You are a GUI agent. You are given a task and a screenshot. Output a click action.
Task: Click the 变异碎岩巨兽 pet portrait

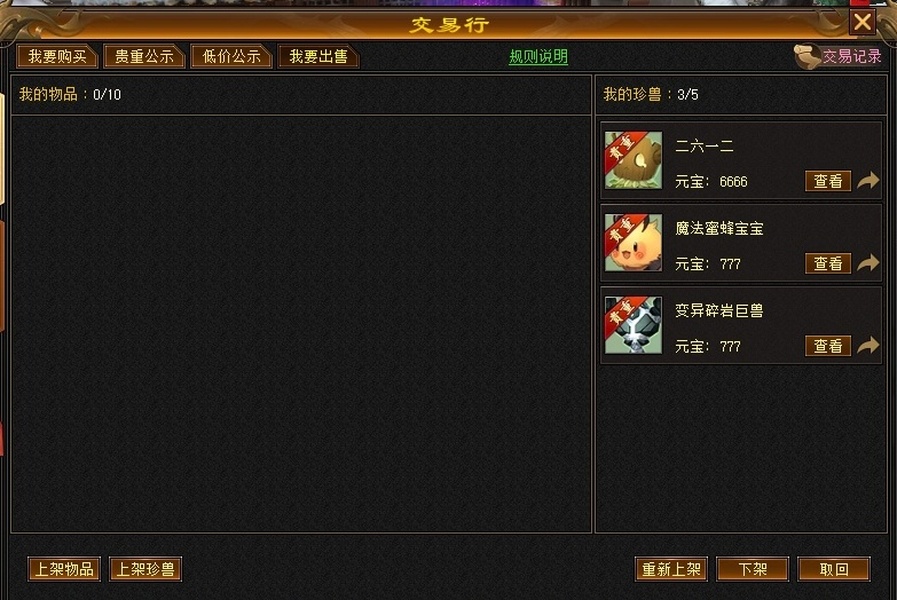[633, 325]
